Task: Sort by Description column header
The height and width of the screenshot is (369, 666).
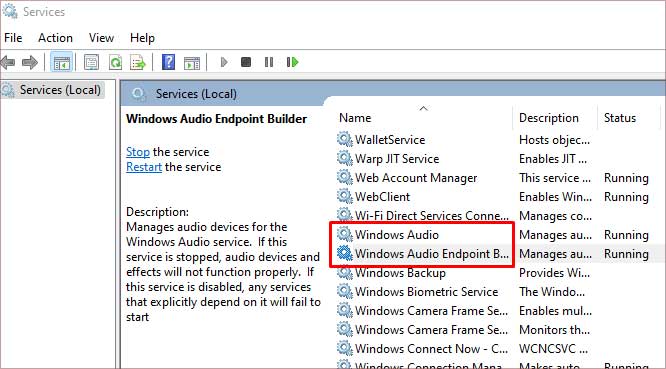Action: [x=548, y=118]
